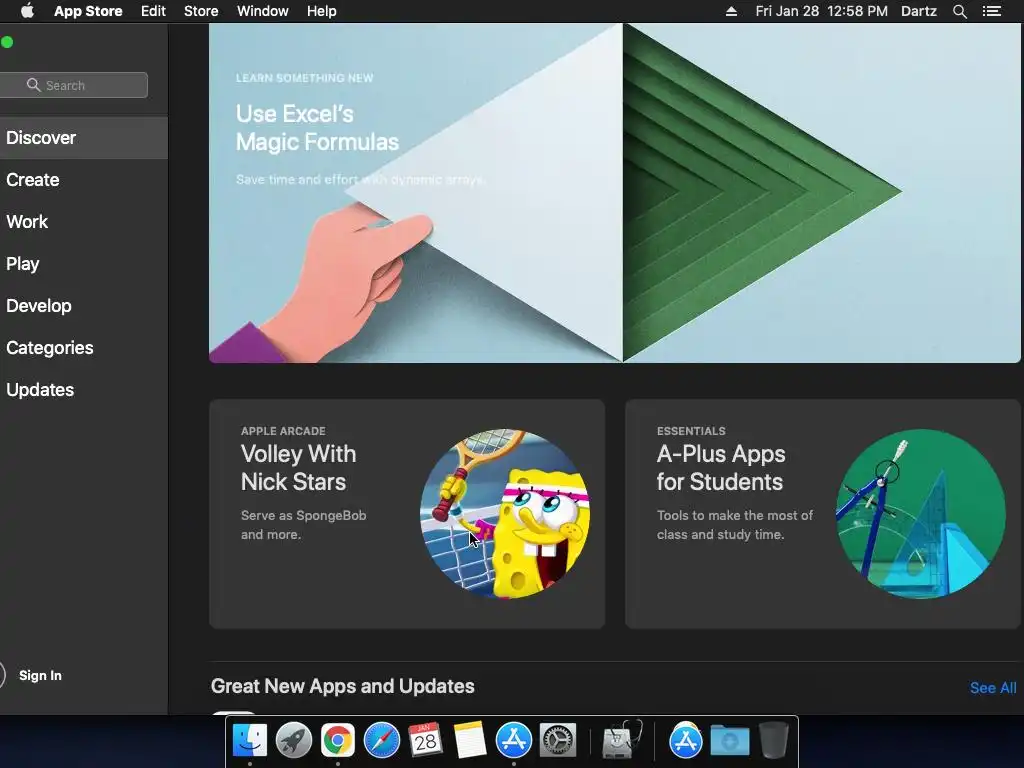This screenshot has height=768, width=1024.
Task: Click the date and time in menu bar
Action: point(822,11)
